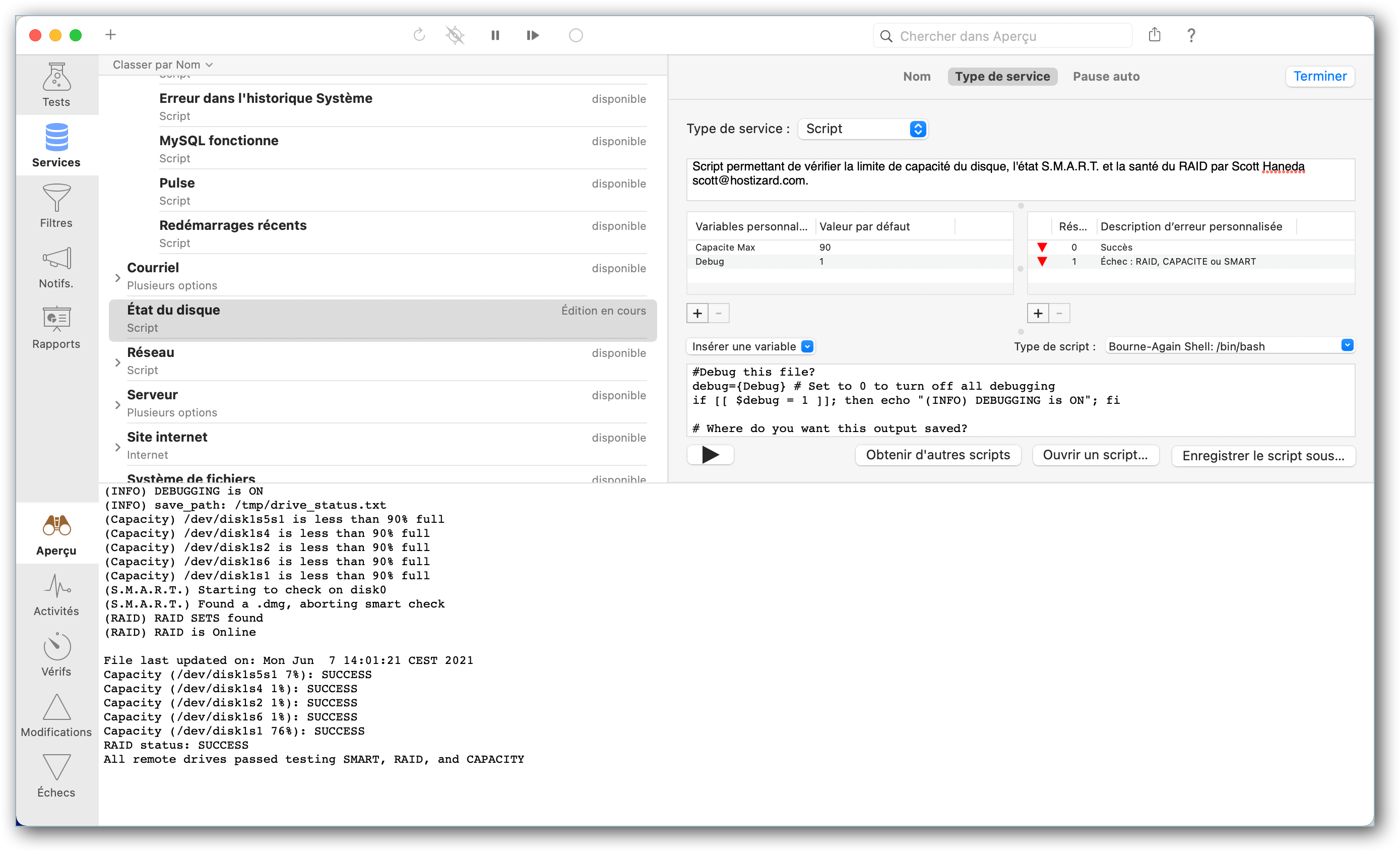Click the refresh arrow in toolbar

click(419, 35)
